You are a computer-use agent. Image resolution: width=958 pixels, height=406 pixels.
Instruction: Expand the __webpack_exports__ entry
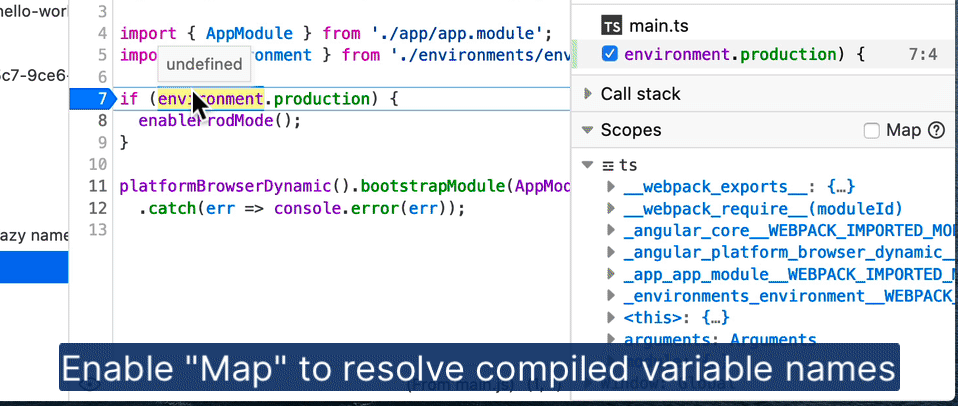point(611,187)
